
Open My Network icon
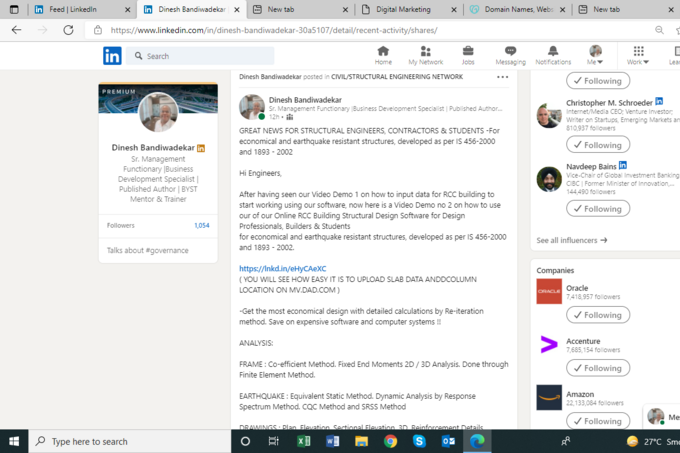click(425, 55)
